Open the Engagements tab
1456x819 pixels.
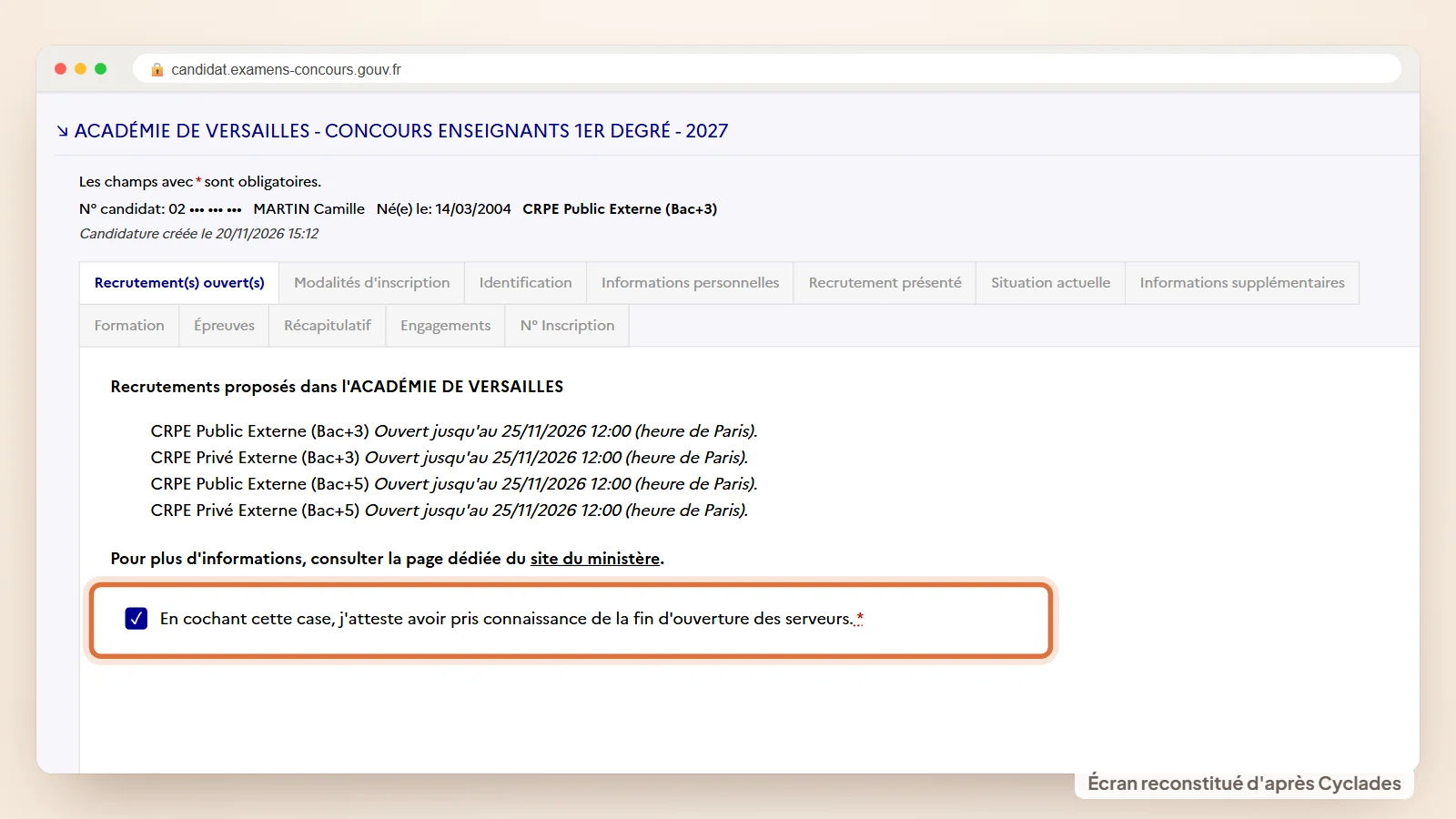click(x=446, y=326)
